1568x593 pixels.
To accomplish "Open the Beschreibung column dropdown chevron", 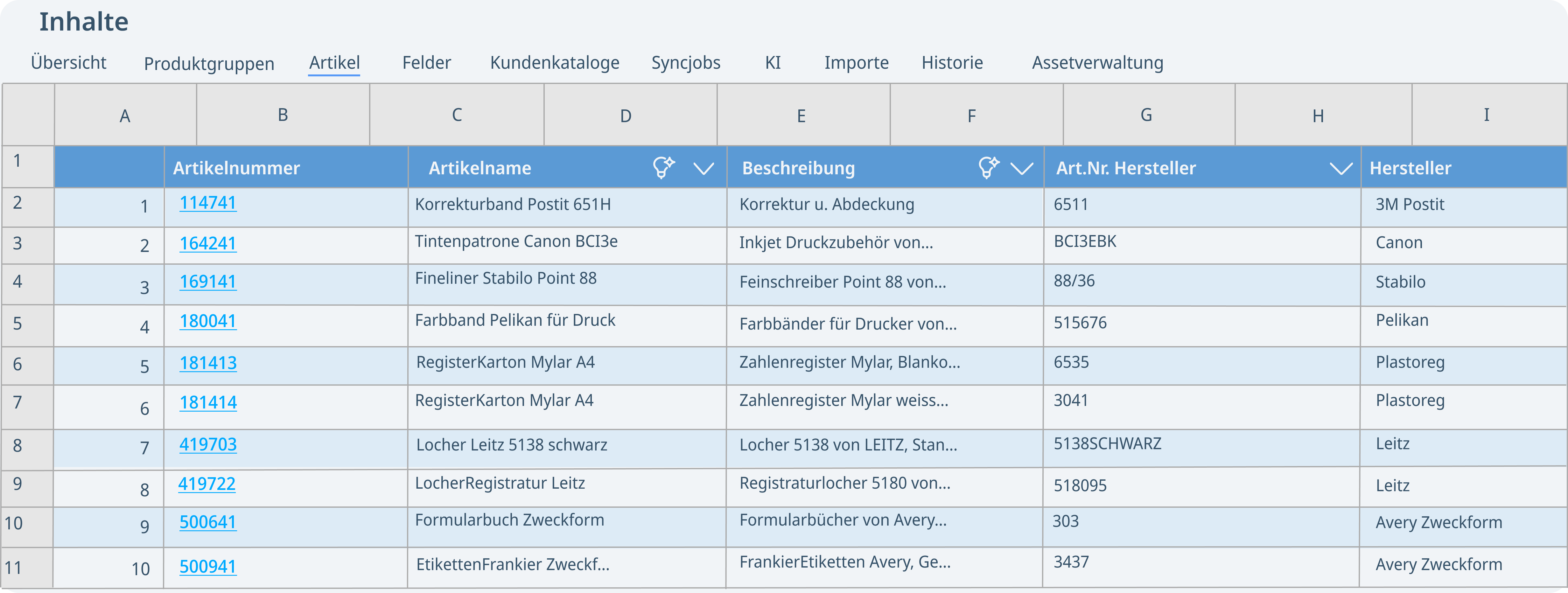I will click(x=1021, y=169).
